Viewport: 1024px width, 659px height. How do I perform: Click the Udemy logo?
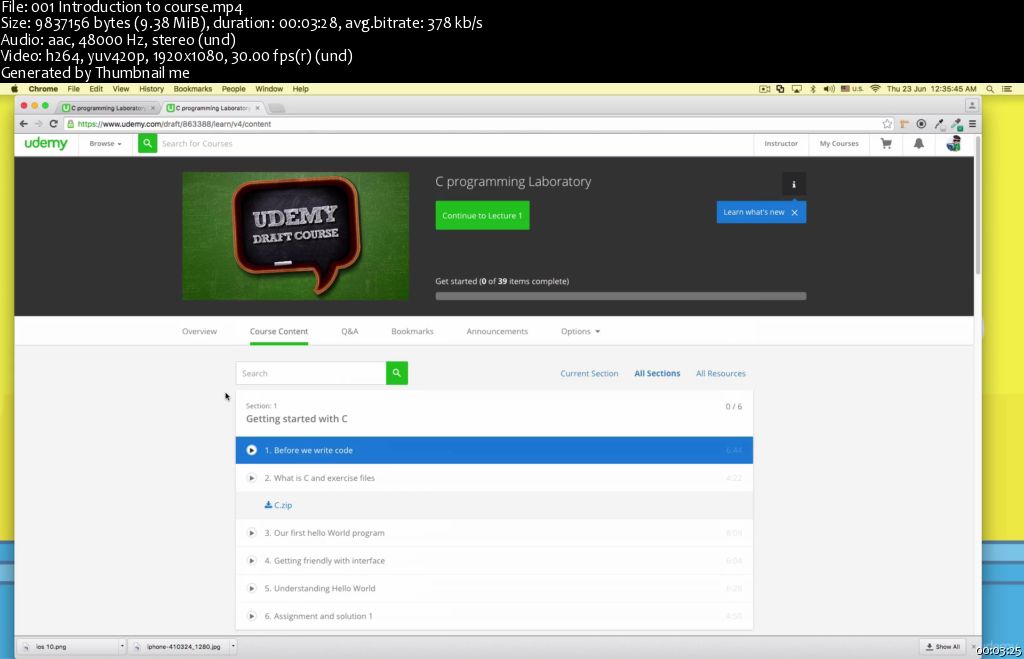point(46,143)
